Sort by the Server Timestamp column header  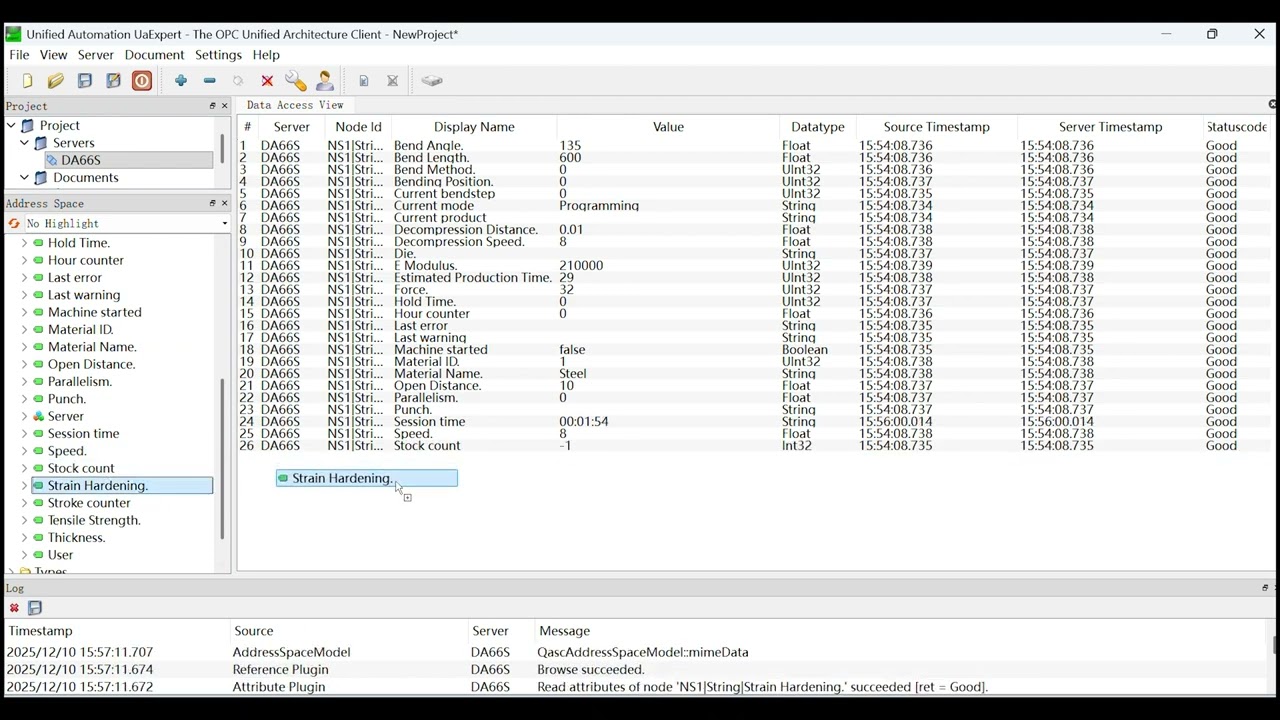[x=1111, y=127]
